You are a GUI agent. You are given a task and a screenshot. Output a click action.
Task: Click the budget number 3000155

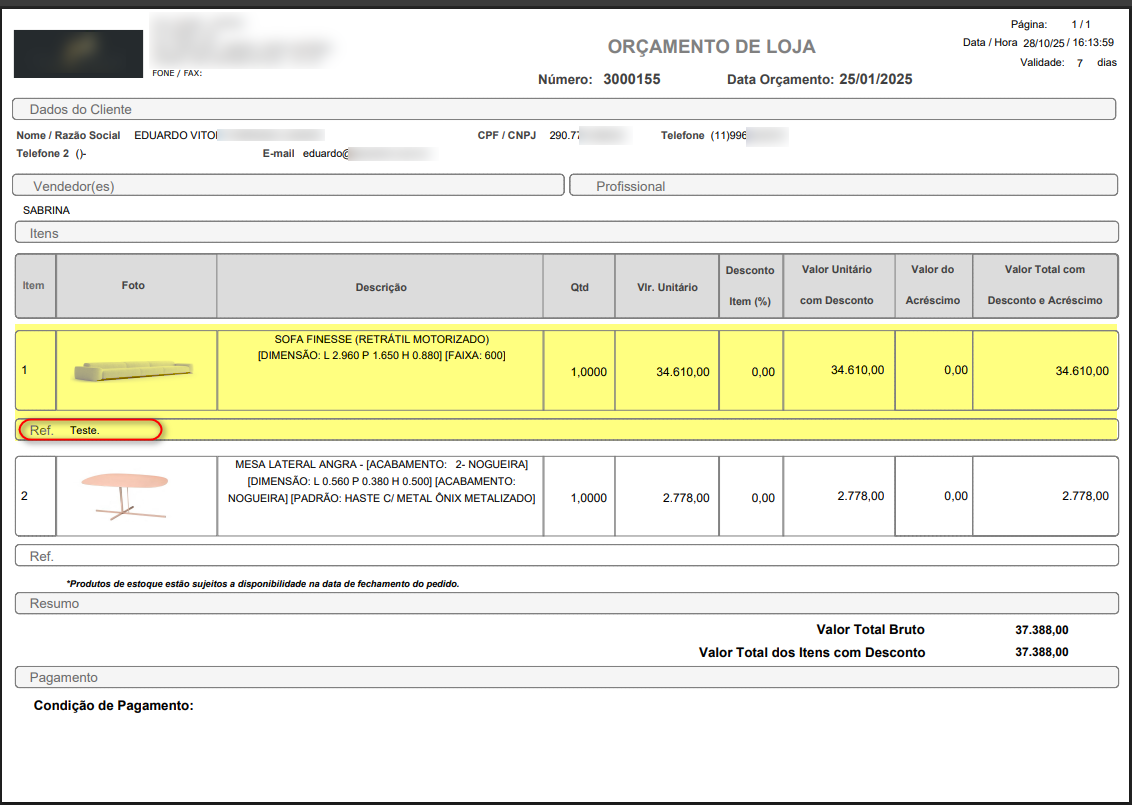point(631,79)
